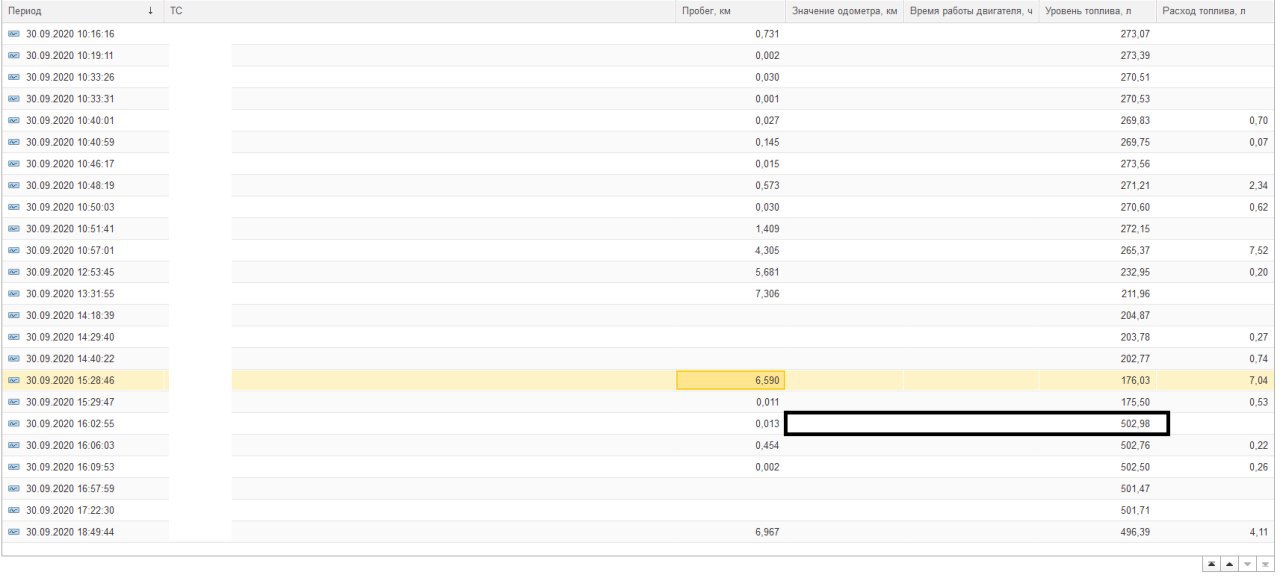Image resolution: width=1280 pixels, height=581 pixels.
Task: Click the mileage value 5,681
Action: (x=767, y=272)
